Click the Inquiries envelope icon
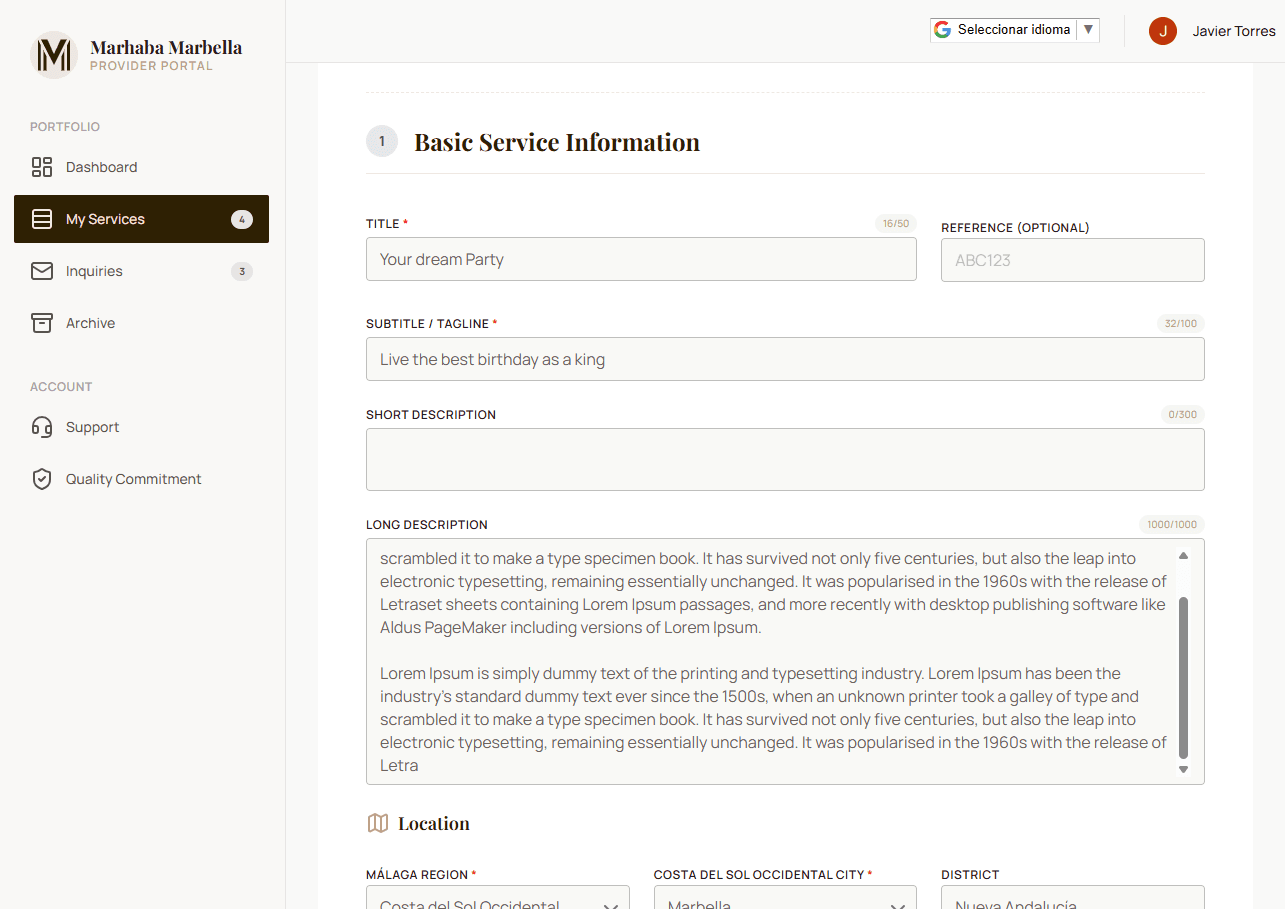 (x=42, y=271)
